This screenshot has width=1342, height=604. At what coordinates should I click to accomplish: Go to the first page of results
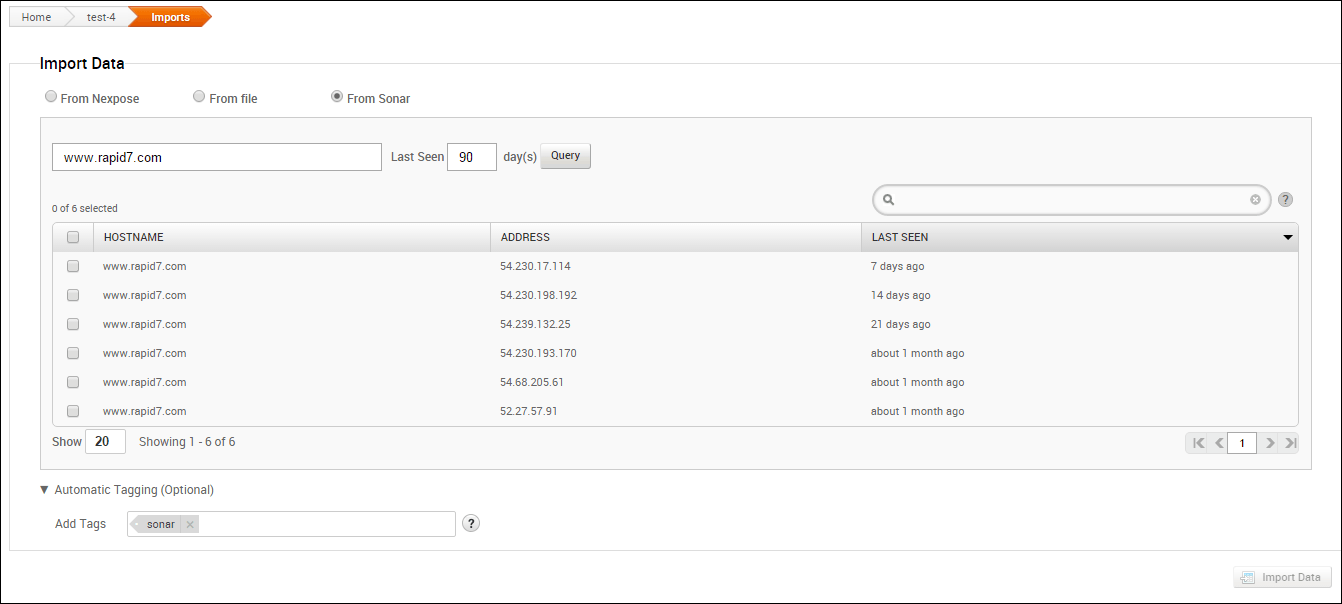[x=1198, y=443]
